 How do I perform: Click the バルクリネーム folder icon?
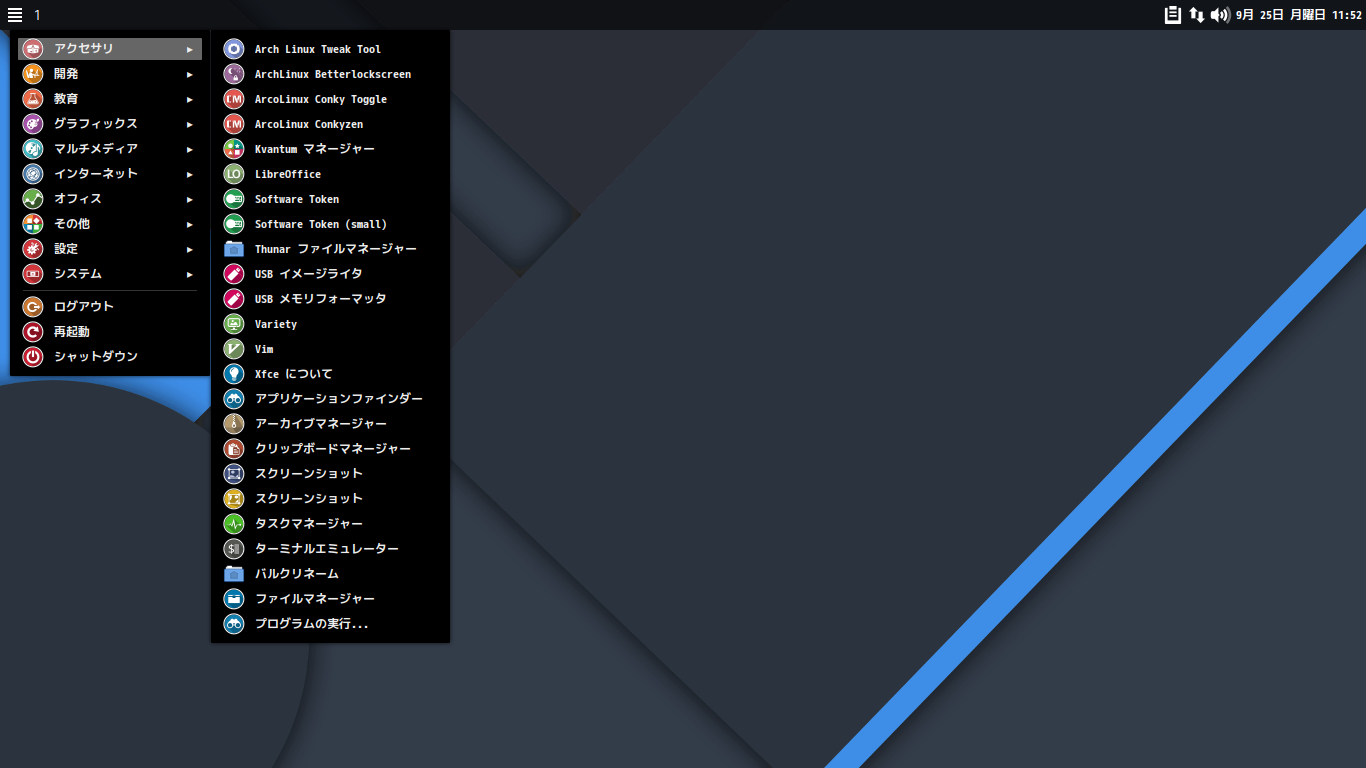(x=233, y=574)
